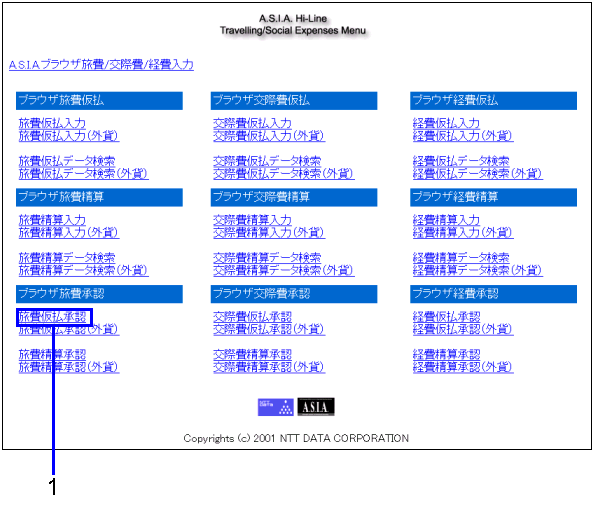The height and width of the screenshot is (505, 594).
Task: Open 旅費仮払入力 link
Action: click(52, 123)
